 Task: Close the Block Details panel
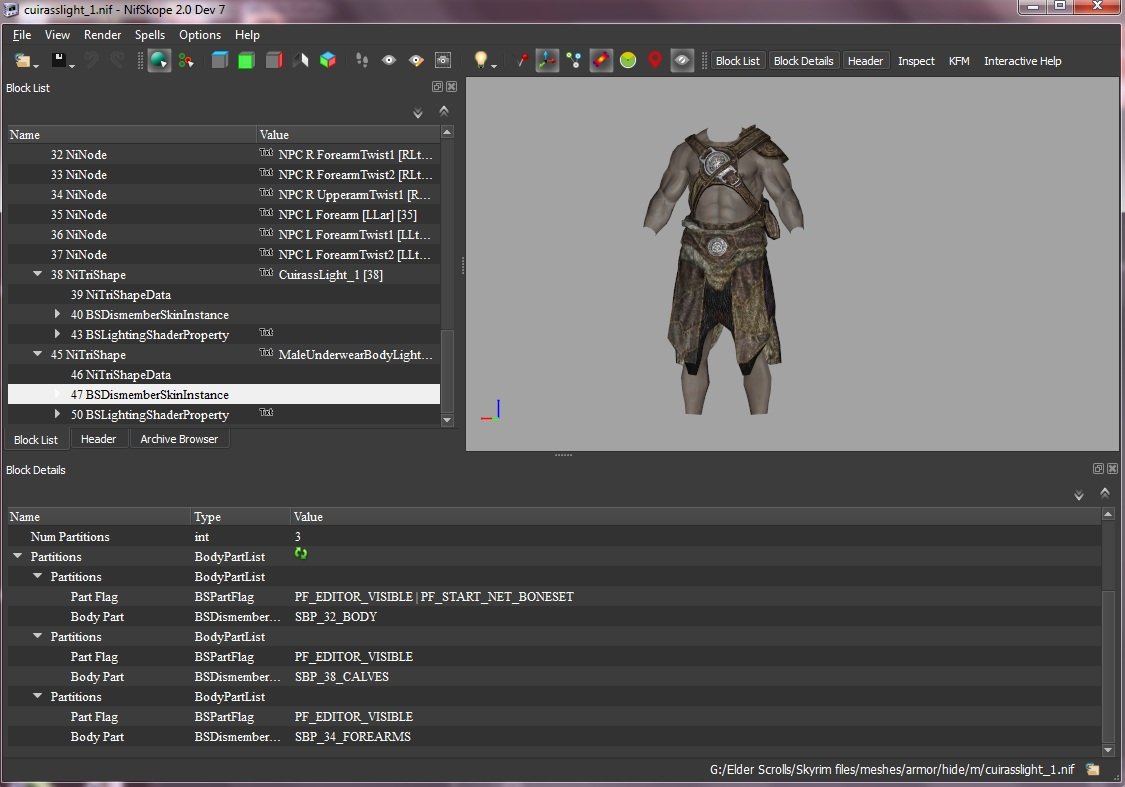coord(1112,468)
